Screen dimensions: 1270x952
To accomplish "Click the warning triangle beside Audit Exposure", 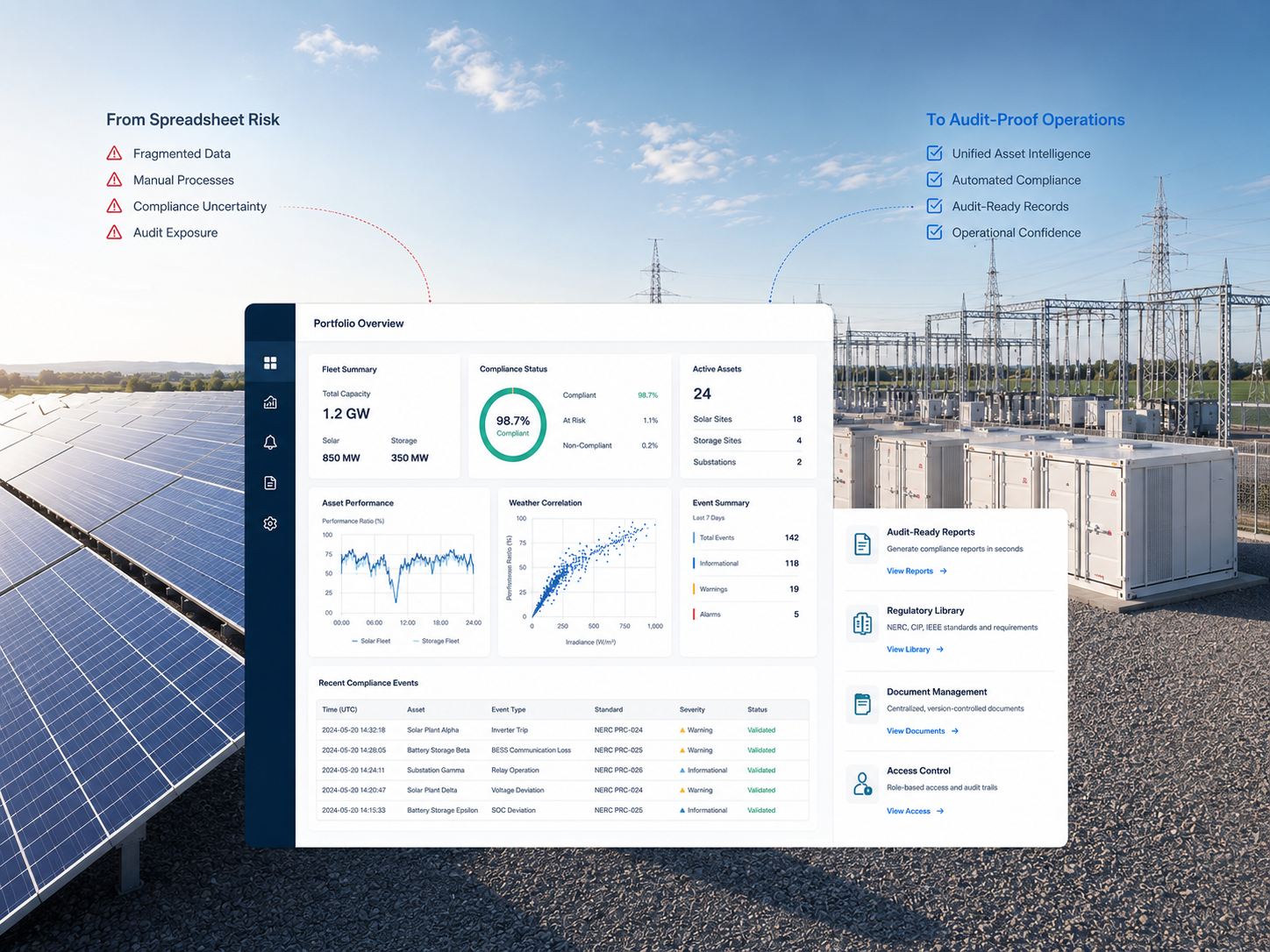I will [114, 232].
